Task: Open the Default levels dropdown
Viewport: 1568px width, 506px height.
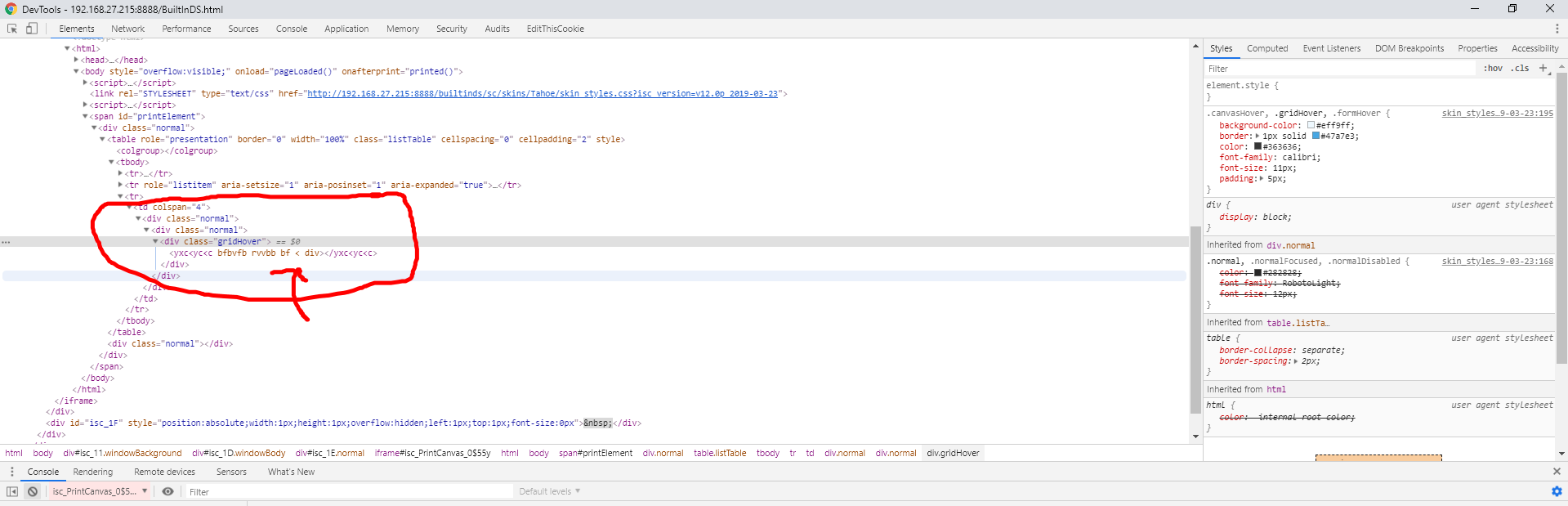Action: (x=549, y=491)
